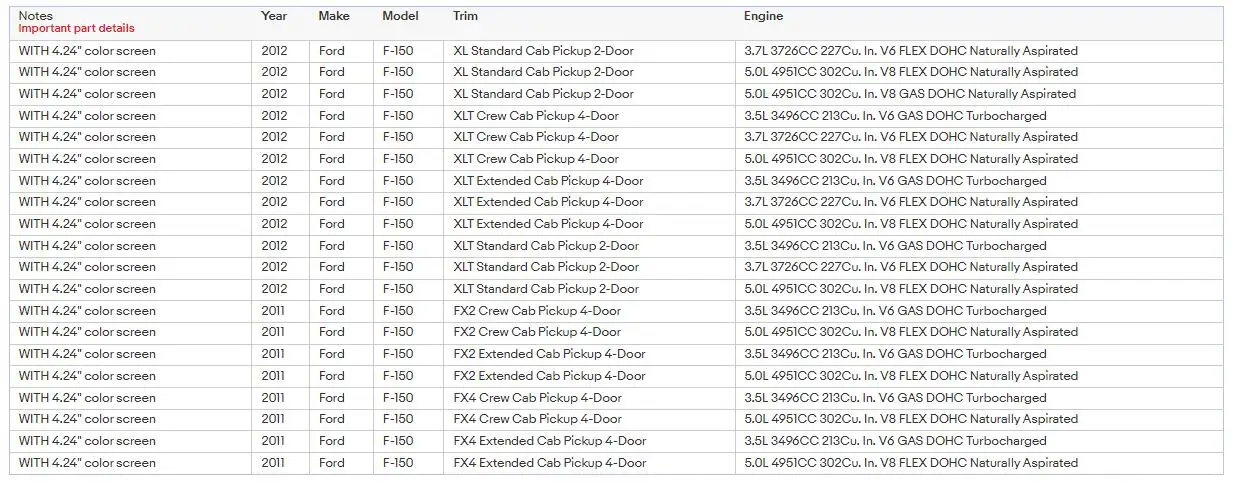Select 3.7L V6 engine in XLT Standard Cab row

[911, 267]
